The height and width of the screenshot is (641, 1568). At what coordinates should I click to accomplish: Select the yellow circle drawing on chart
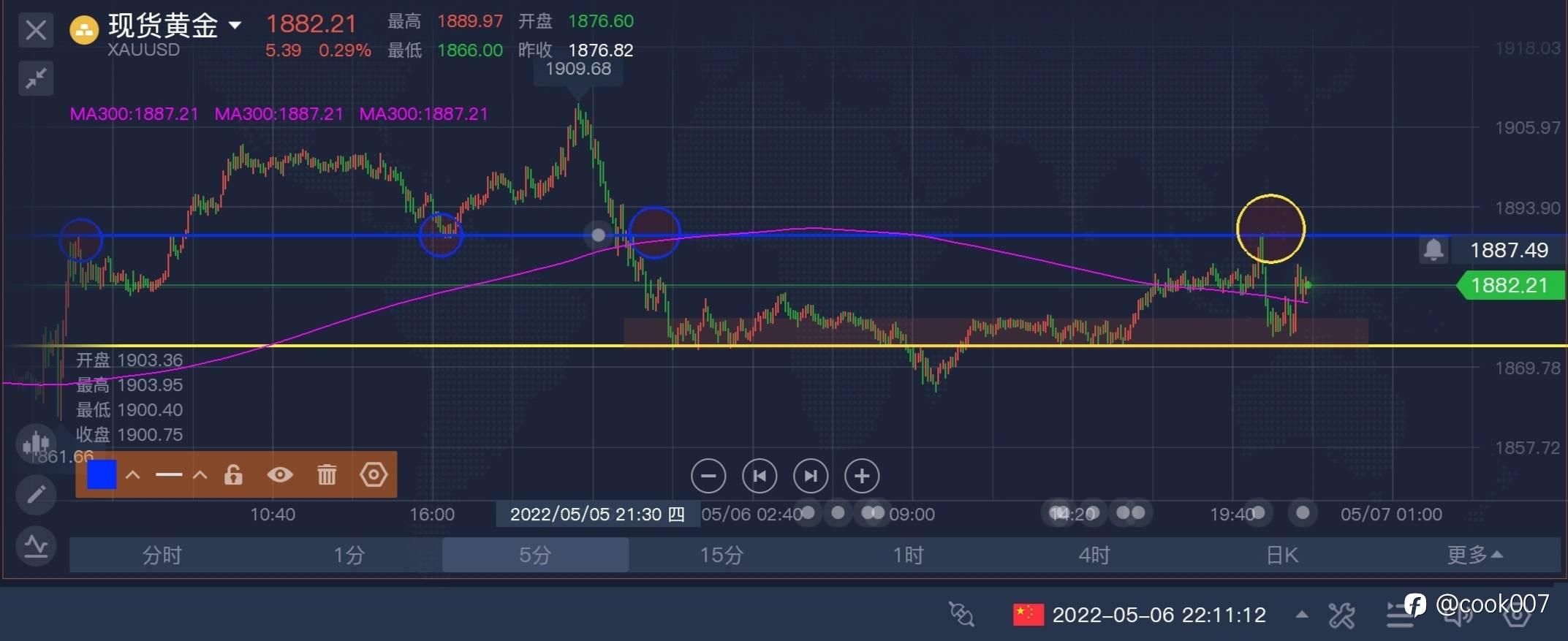tap(1270, 229)
